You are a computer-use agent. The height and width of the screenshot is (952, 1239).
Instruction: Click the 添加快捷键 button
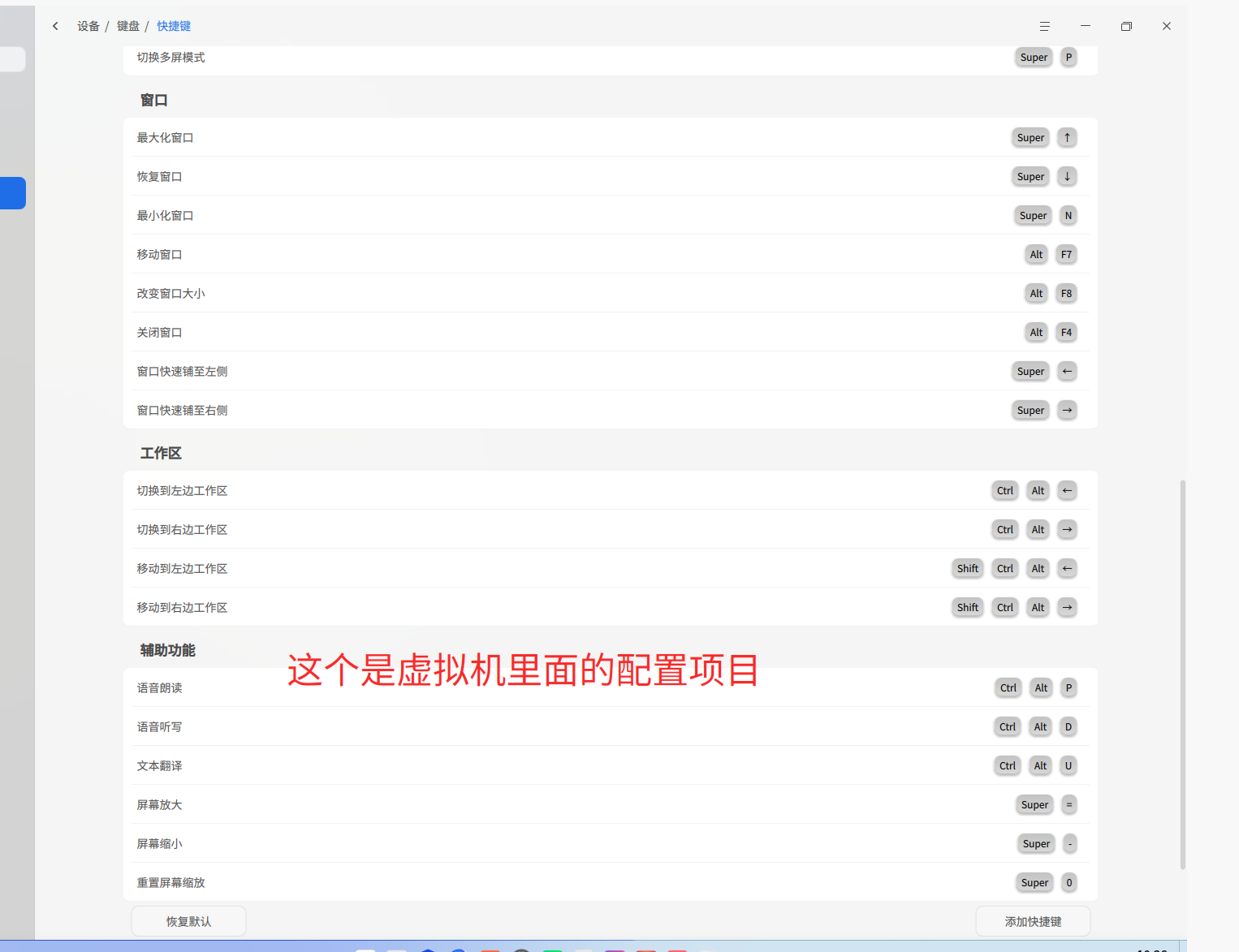tap(1033, 921)
